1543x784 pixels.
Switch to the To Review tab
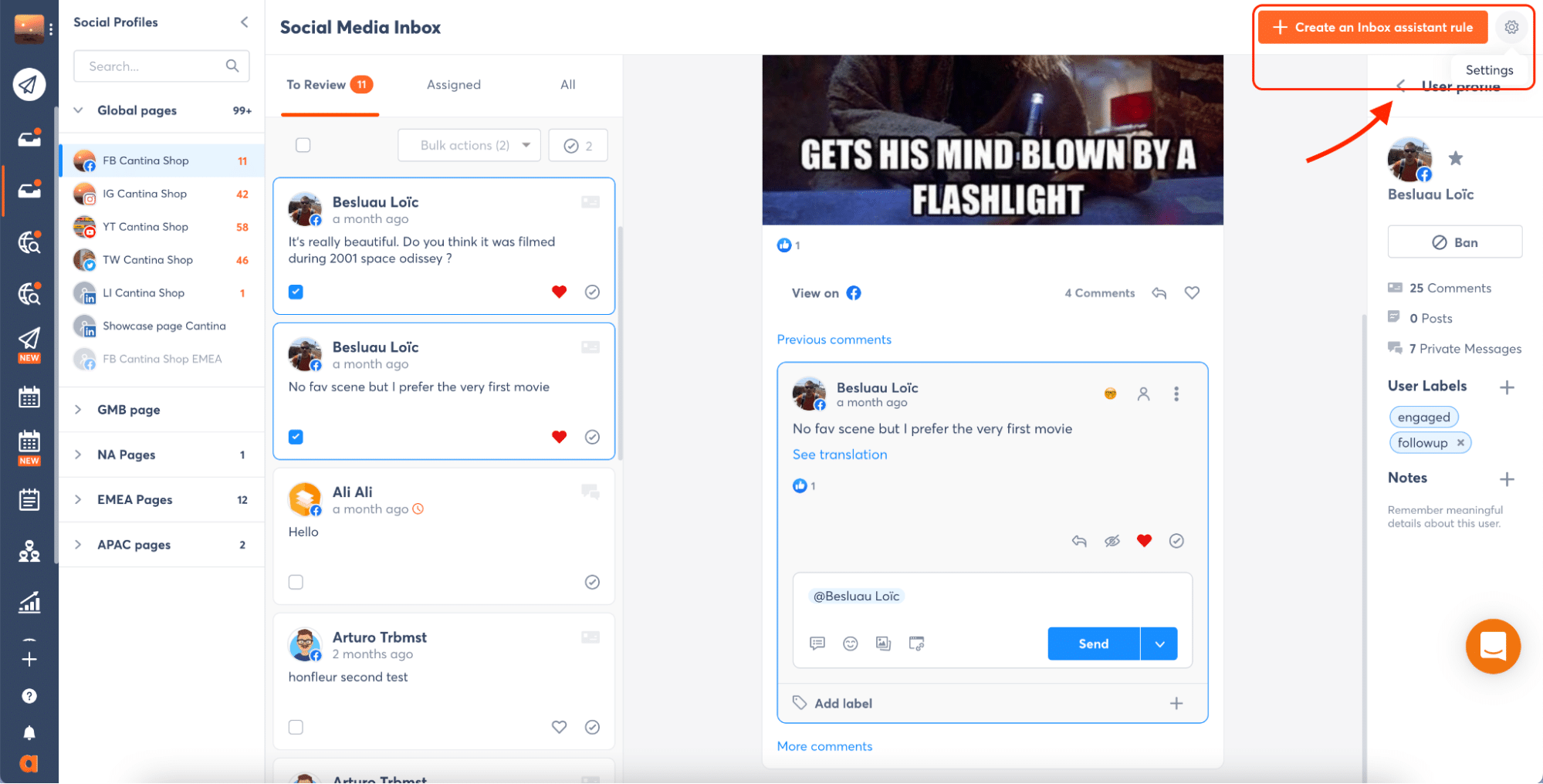330,85
